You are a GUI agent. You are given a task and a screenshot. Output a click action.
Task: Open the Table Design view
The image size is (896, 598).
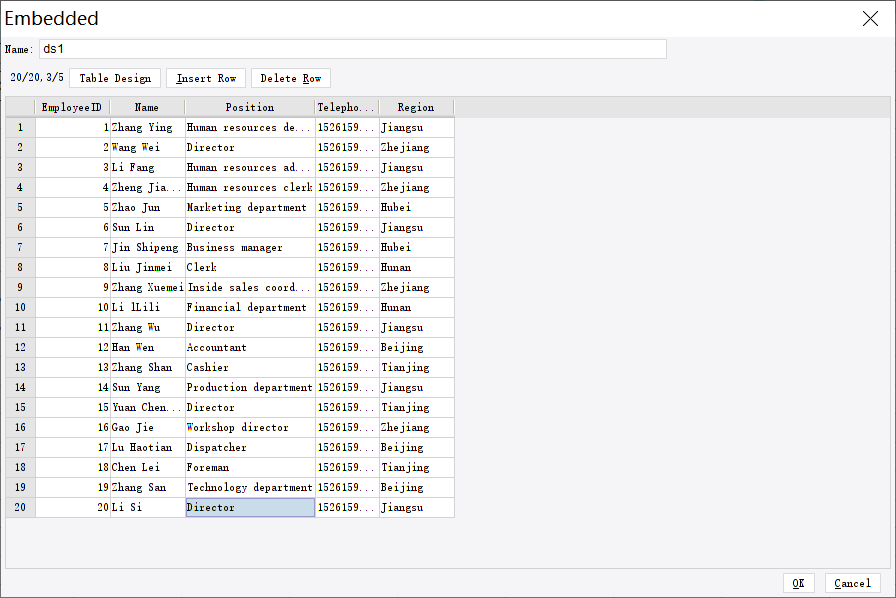[x=113, y=78]
